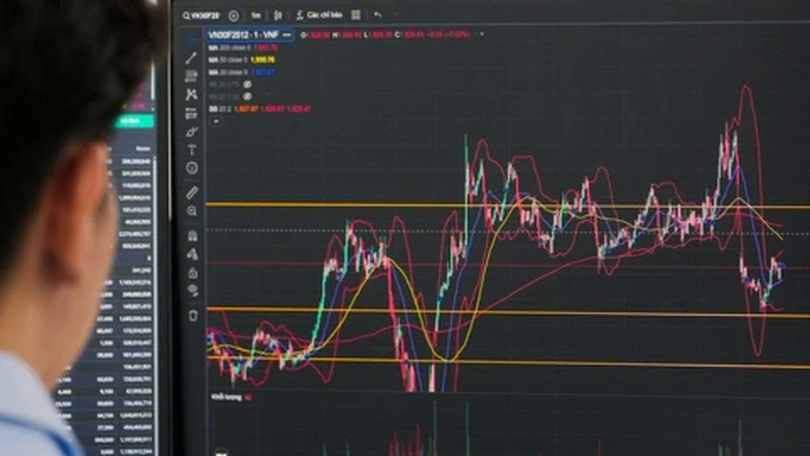Open the 1m interval selector
Viewport: 810px width, 456px height.
coord(256,15)
